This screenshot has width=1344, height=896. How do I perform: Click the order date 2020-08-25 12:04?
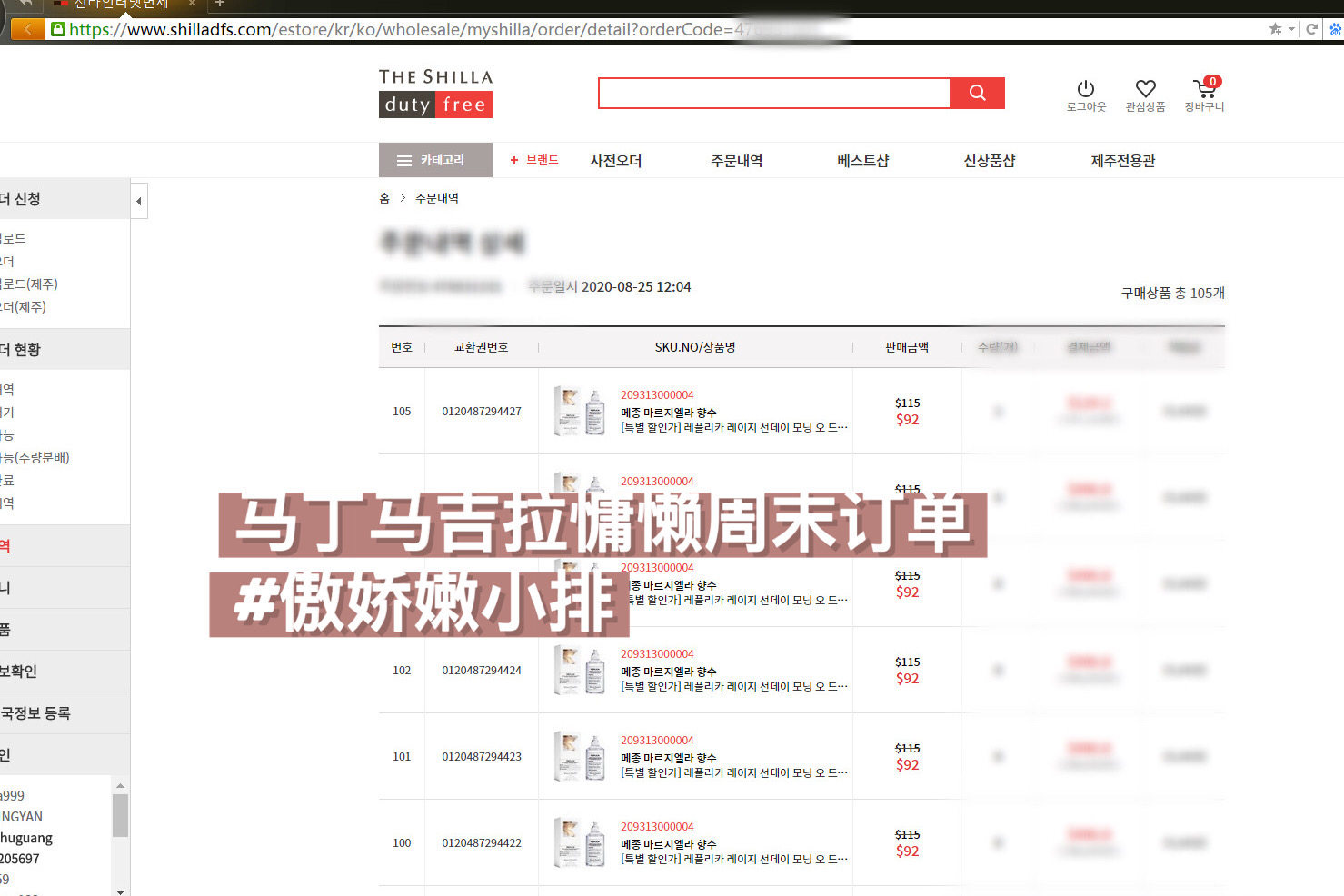[636, 287]
